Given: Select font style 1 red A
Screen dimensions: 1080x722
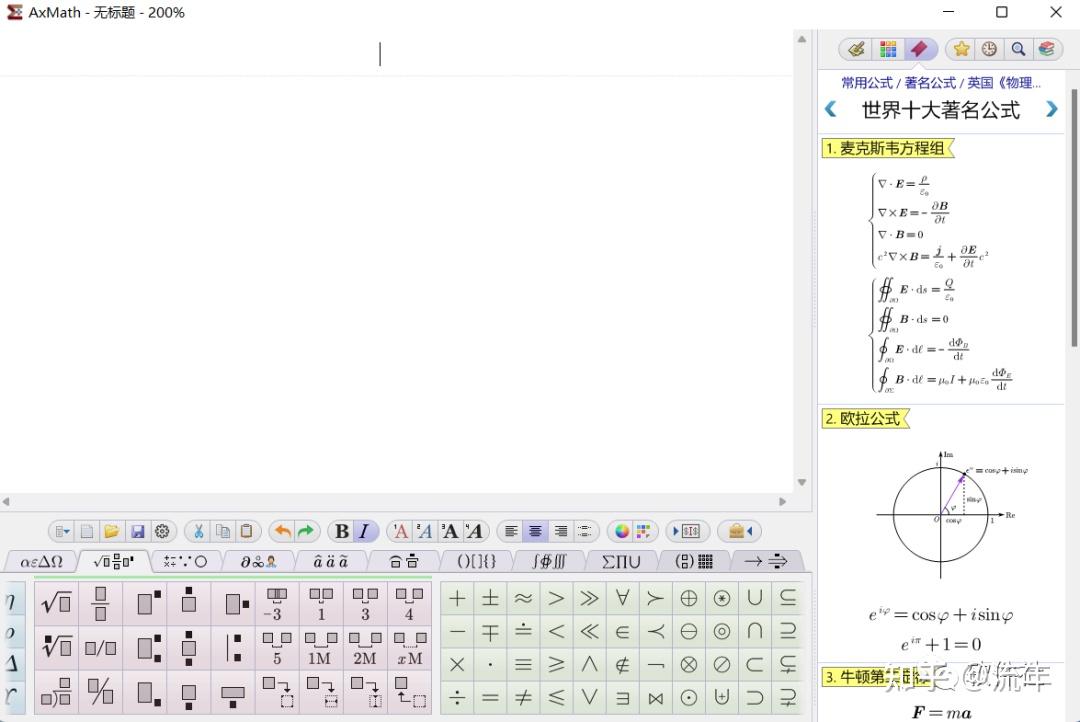Looking at the screenshot, I should pyautogui.click(x=399, y=531).
